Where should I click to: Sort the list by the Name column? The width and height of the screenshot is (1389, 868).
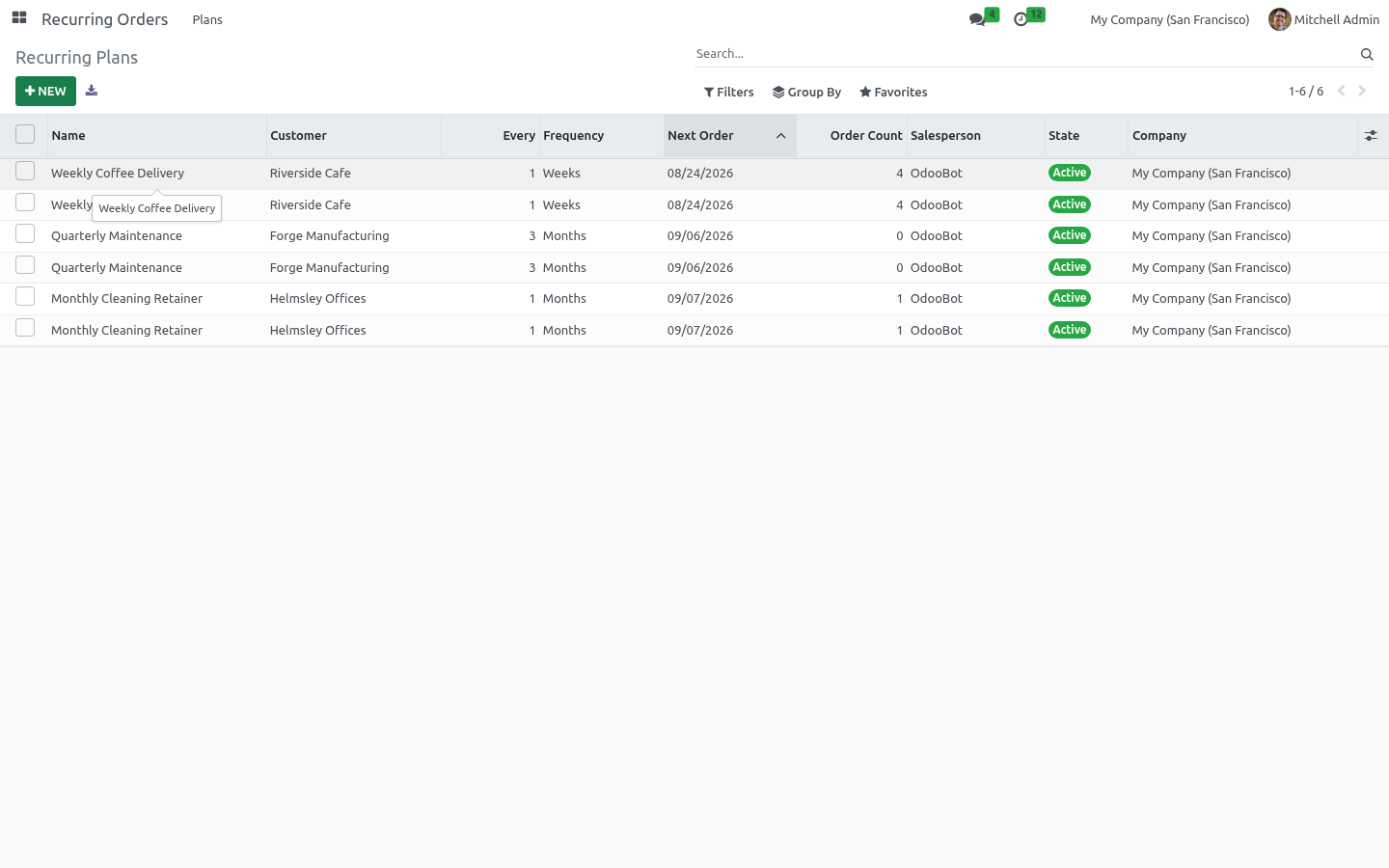[x=157, y=136]
